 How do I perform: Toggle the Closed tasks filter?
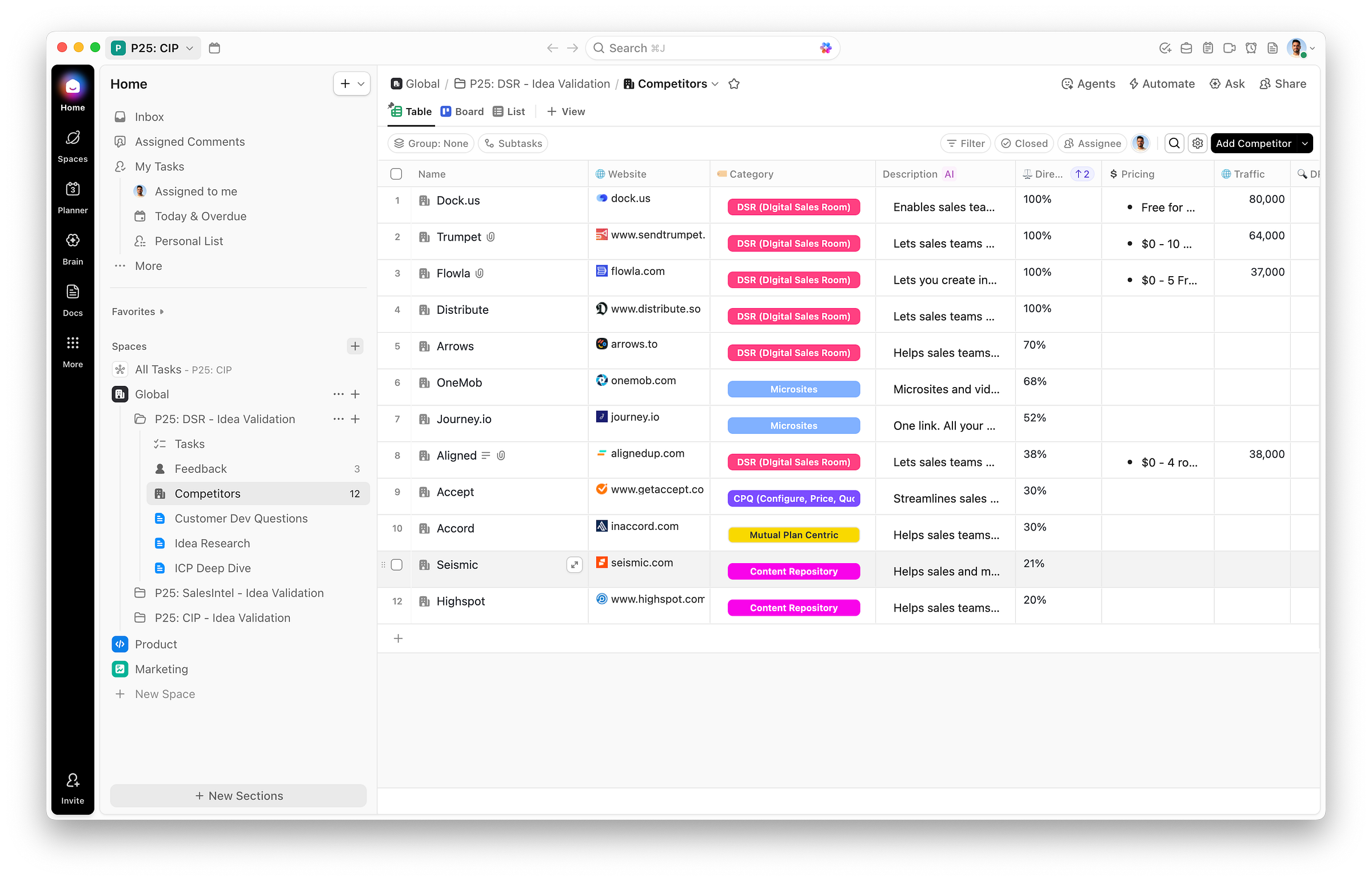click(x=1024, y=143)
